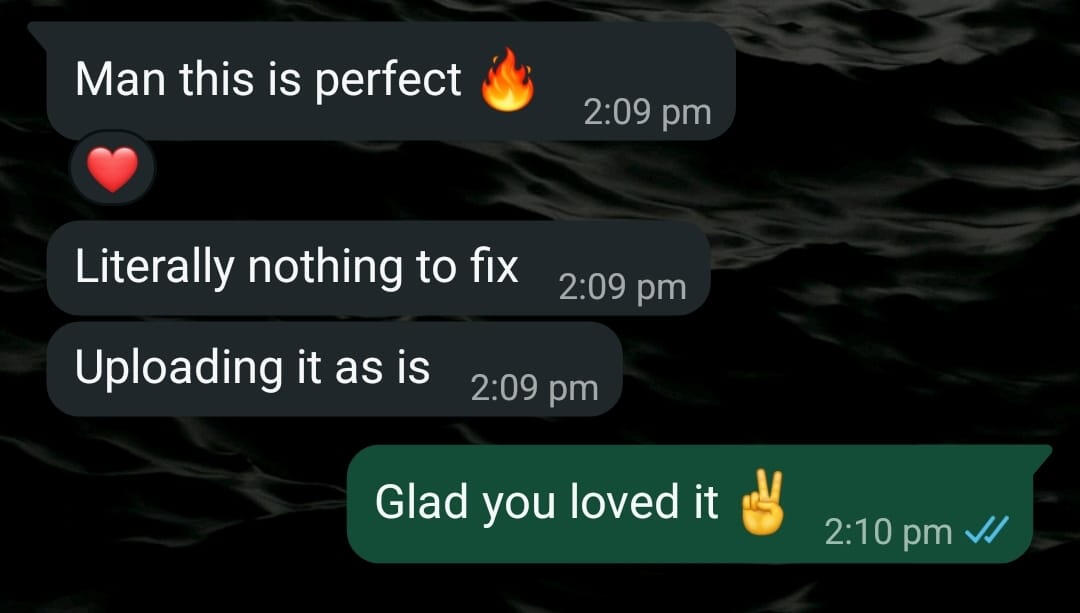Tap the word "Man" in first message
This screenshot has height=613, width=1080.
pos(121,79)
